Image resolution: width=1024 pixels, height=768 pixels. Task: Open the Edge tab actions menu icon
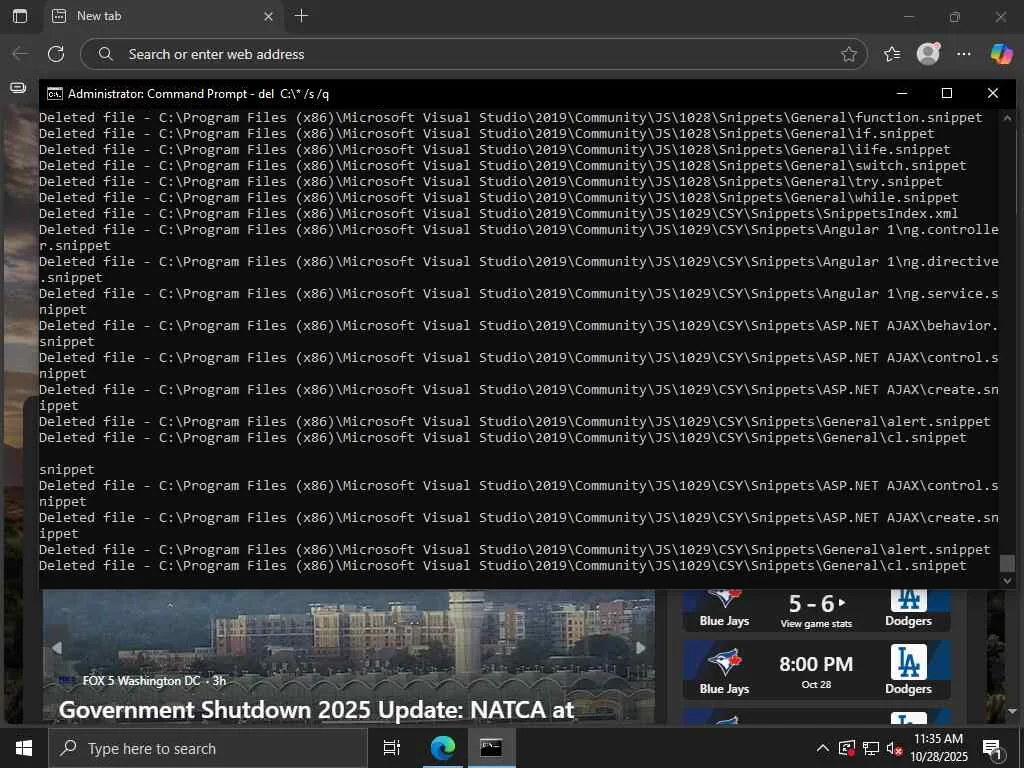(x=20, y=16)
